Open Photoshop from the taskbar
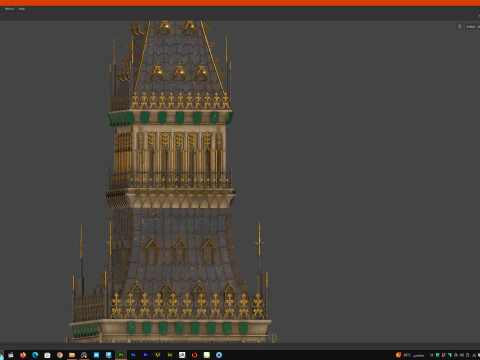480x360 pixels. click(x=133, y=355)
